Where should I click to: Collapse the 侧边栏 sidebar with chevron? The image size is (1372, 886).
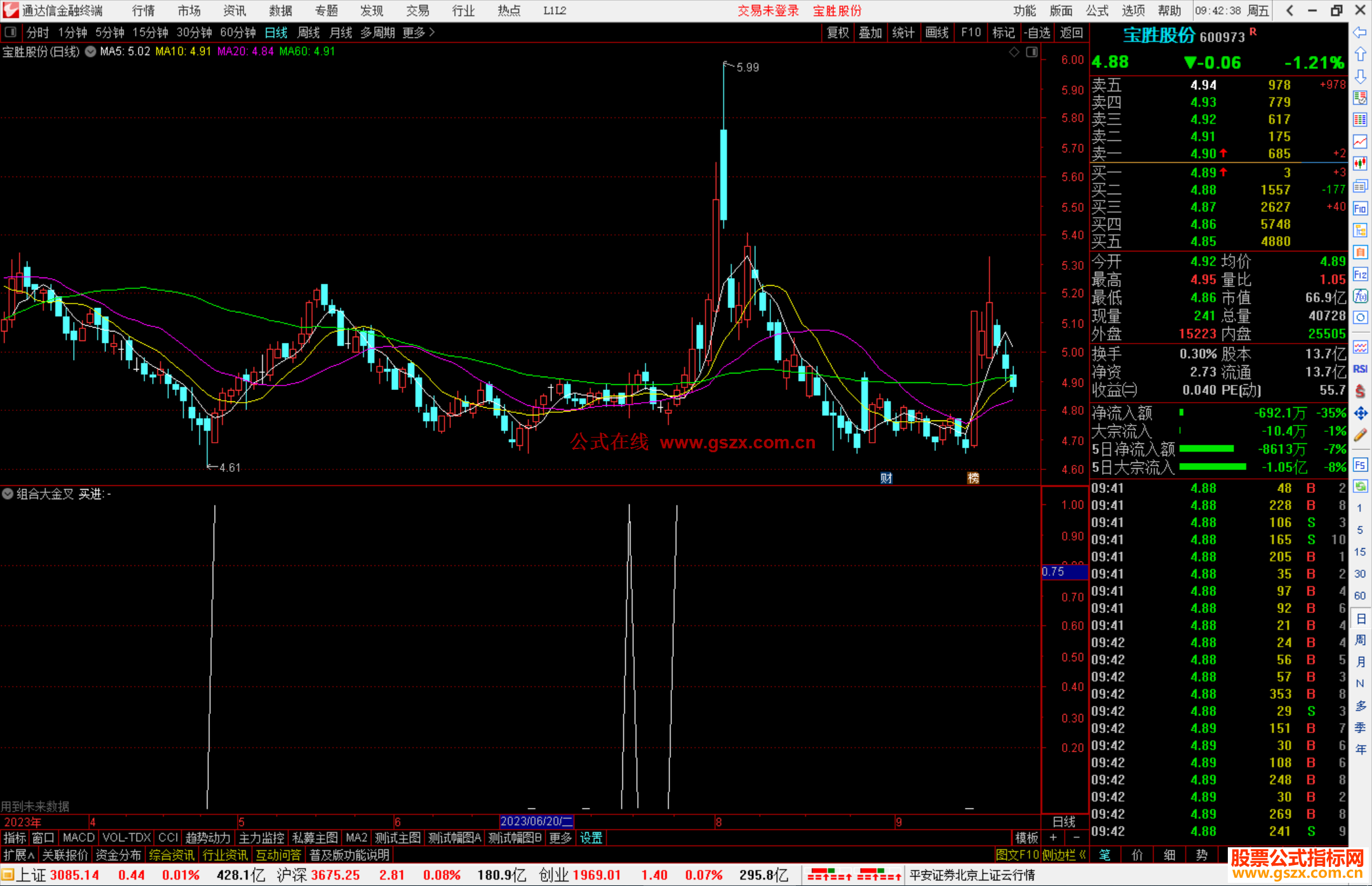point(1082,855)
